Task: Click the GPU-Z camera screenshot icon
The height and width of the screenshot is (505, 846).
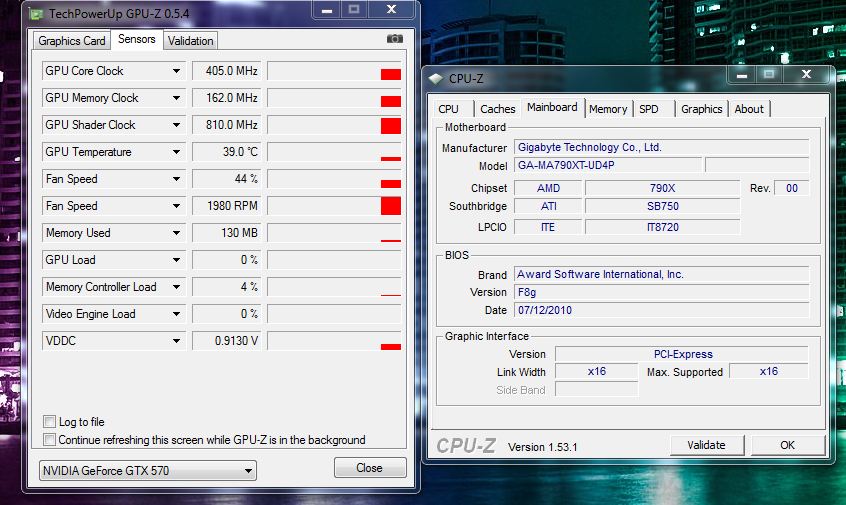Action: click(x=394, y=39)
